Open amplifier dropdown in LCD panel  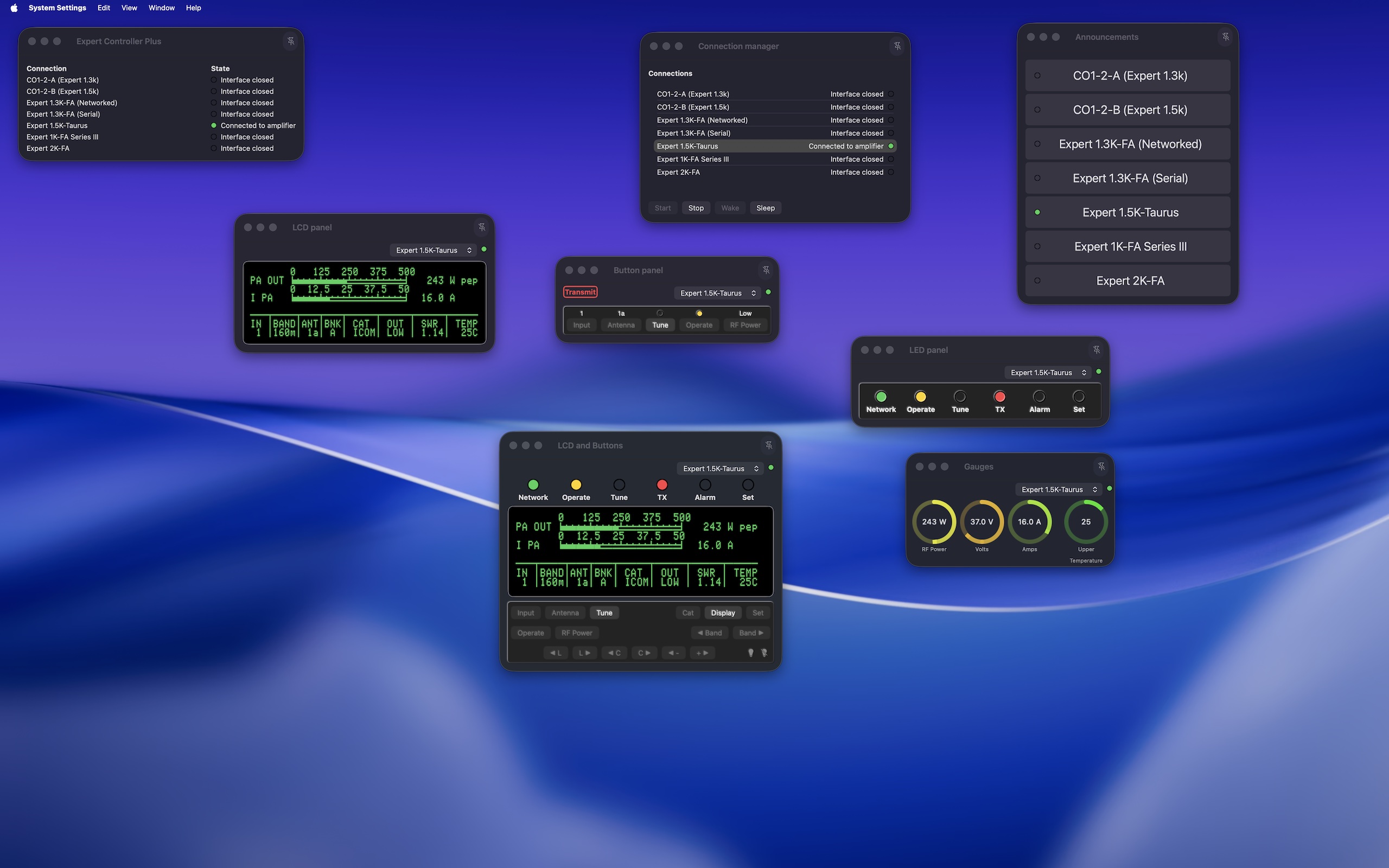(434, 250)
